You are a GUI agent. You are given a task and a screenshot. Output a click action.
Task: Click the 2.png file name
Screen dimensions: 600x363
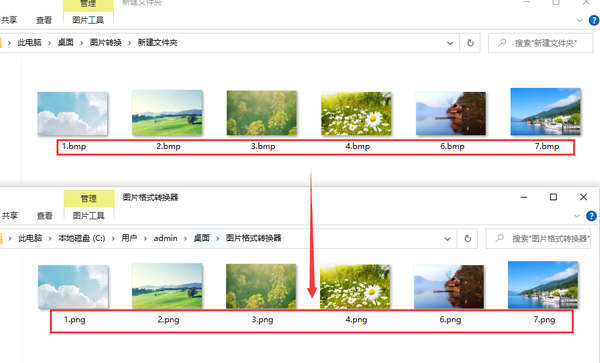click(168, 320)
